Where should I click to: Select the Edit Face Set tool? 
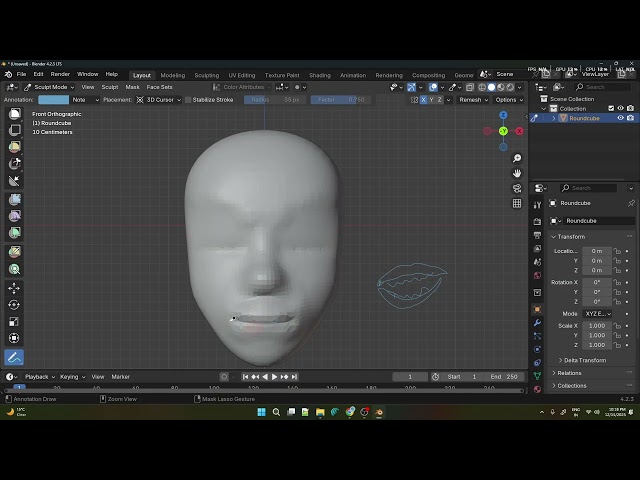[15, 251]
